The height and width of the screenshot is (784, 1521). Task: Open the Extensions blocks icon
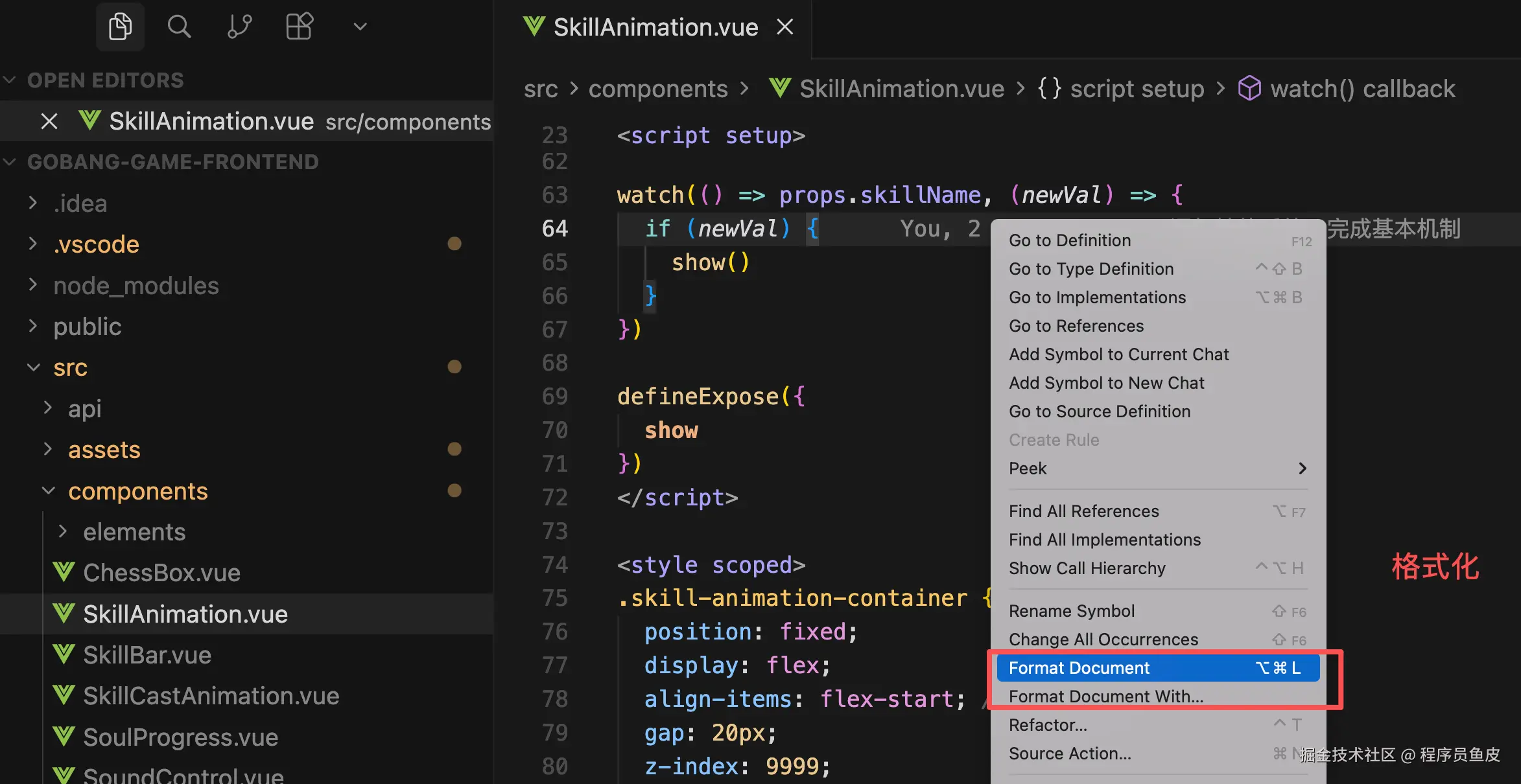[x=300, y=27]
